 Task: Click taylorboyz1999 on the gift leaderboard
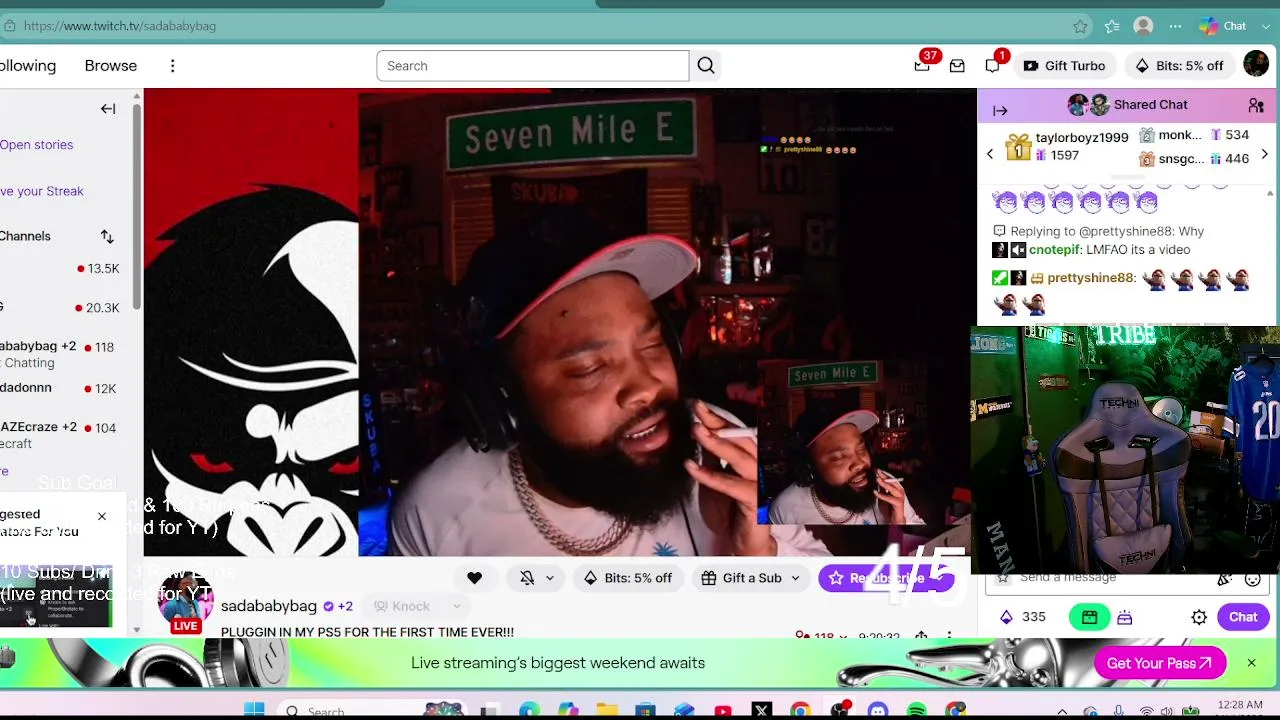tap(1082, 138)
